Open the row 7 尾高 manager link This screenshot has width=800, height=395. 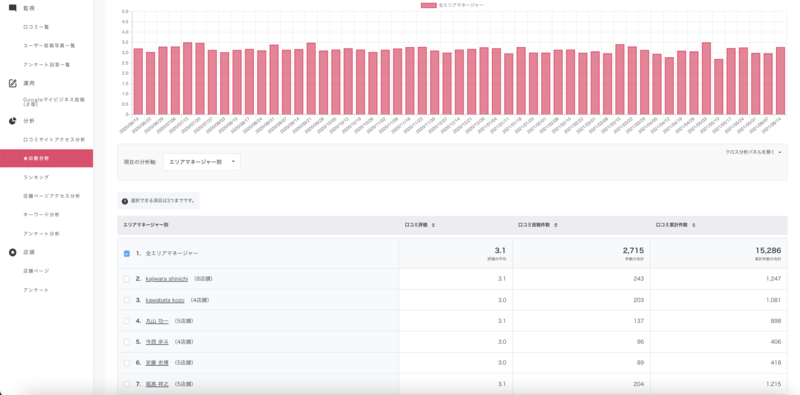(x=157, y=384)
